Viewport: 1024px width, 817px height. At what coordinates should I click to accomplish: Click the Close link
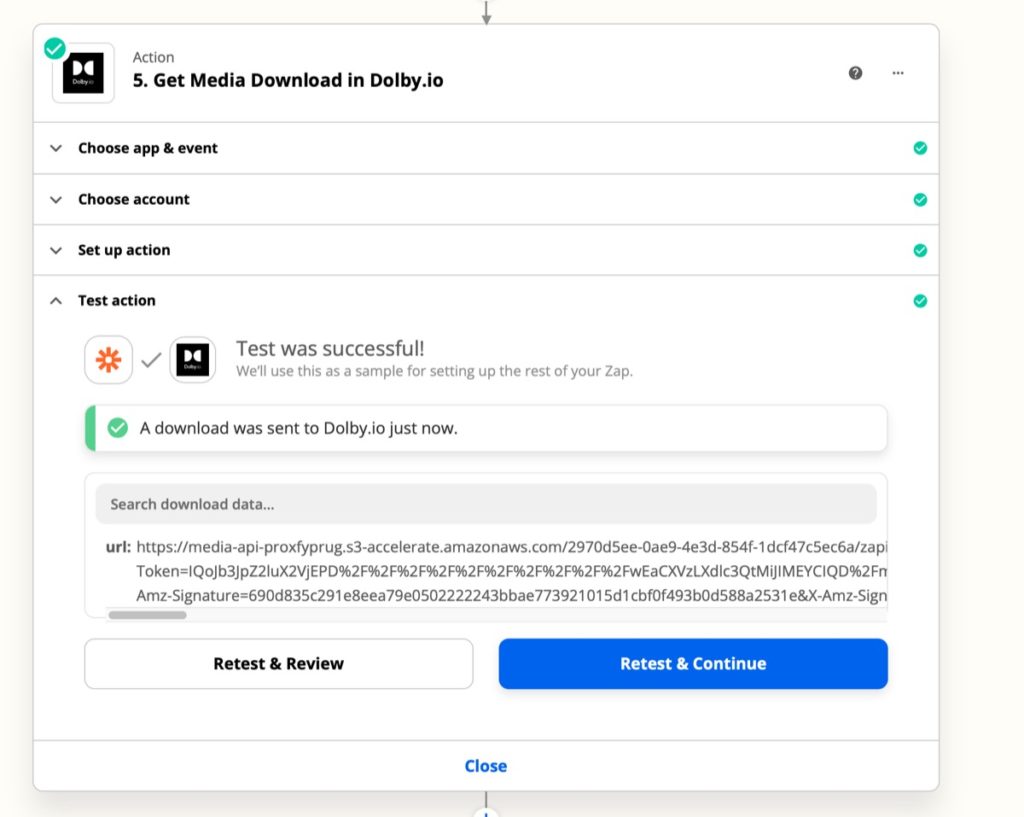tap(485, 765)
